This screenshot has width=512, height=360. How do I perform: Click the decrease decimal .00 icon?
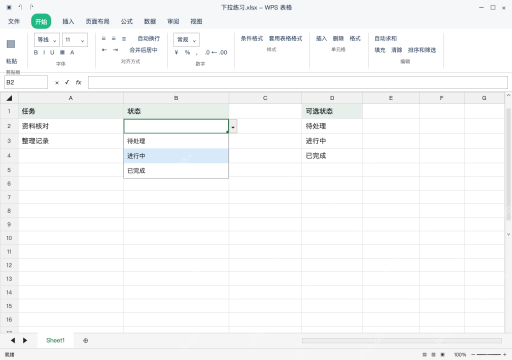click(x=223, y=52)
